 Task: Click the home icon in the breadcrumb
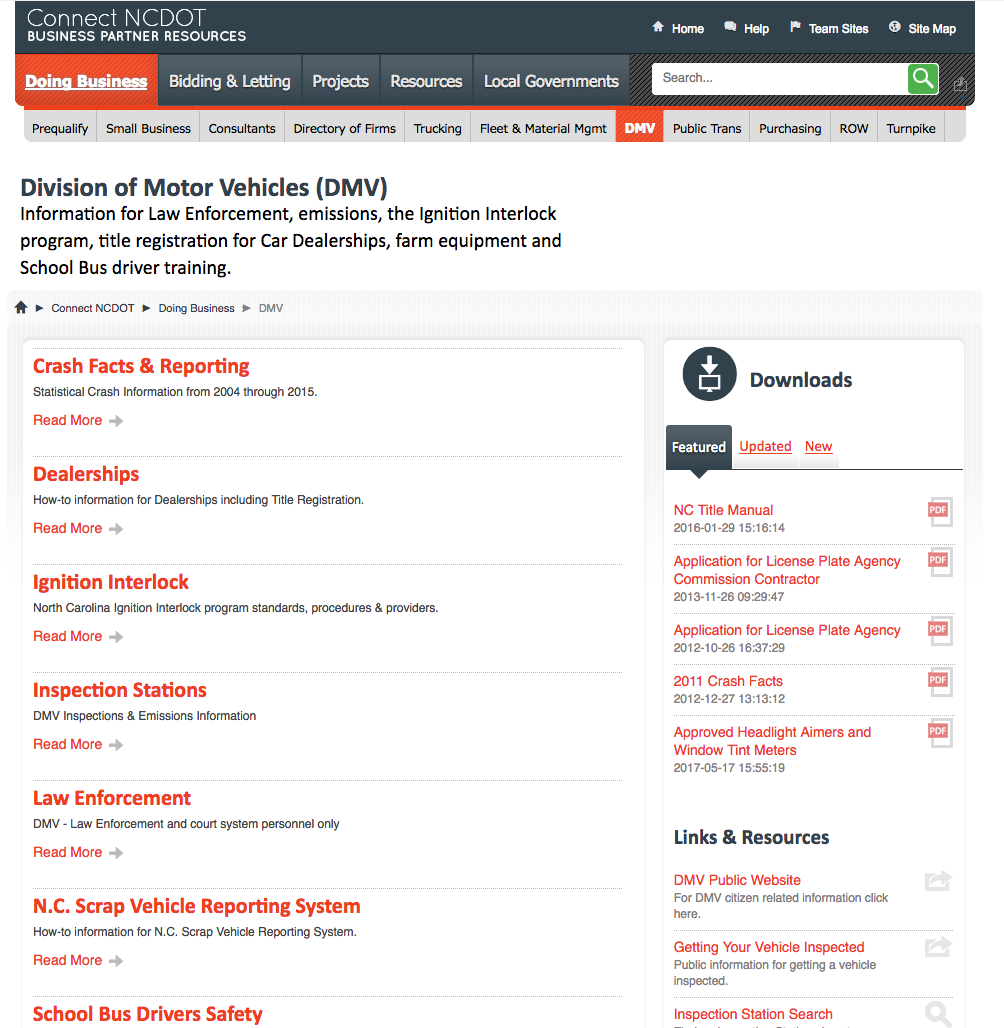click(x=21, y=308)
